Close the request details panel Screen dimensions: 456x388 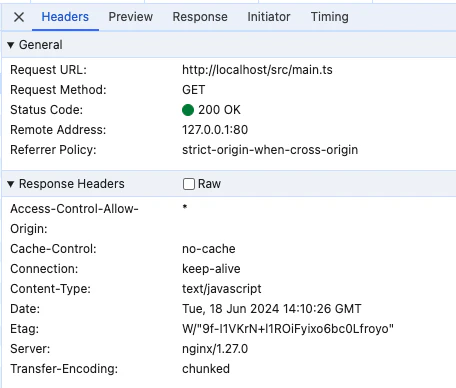click(x=19, y=17)
